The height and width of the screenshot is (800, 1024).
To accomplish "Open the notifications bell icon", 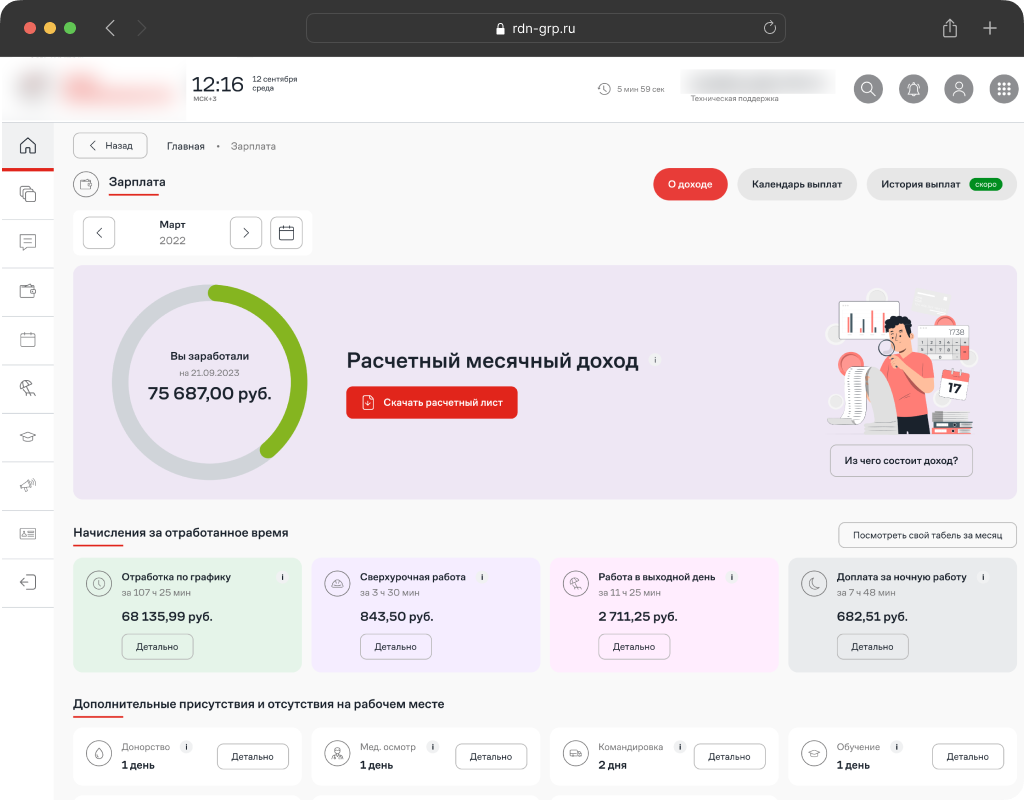I will pos(913,89).
